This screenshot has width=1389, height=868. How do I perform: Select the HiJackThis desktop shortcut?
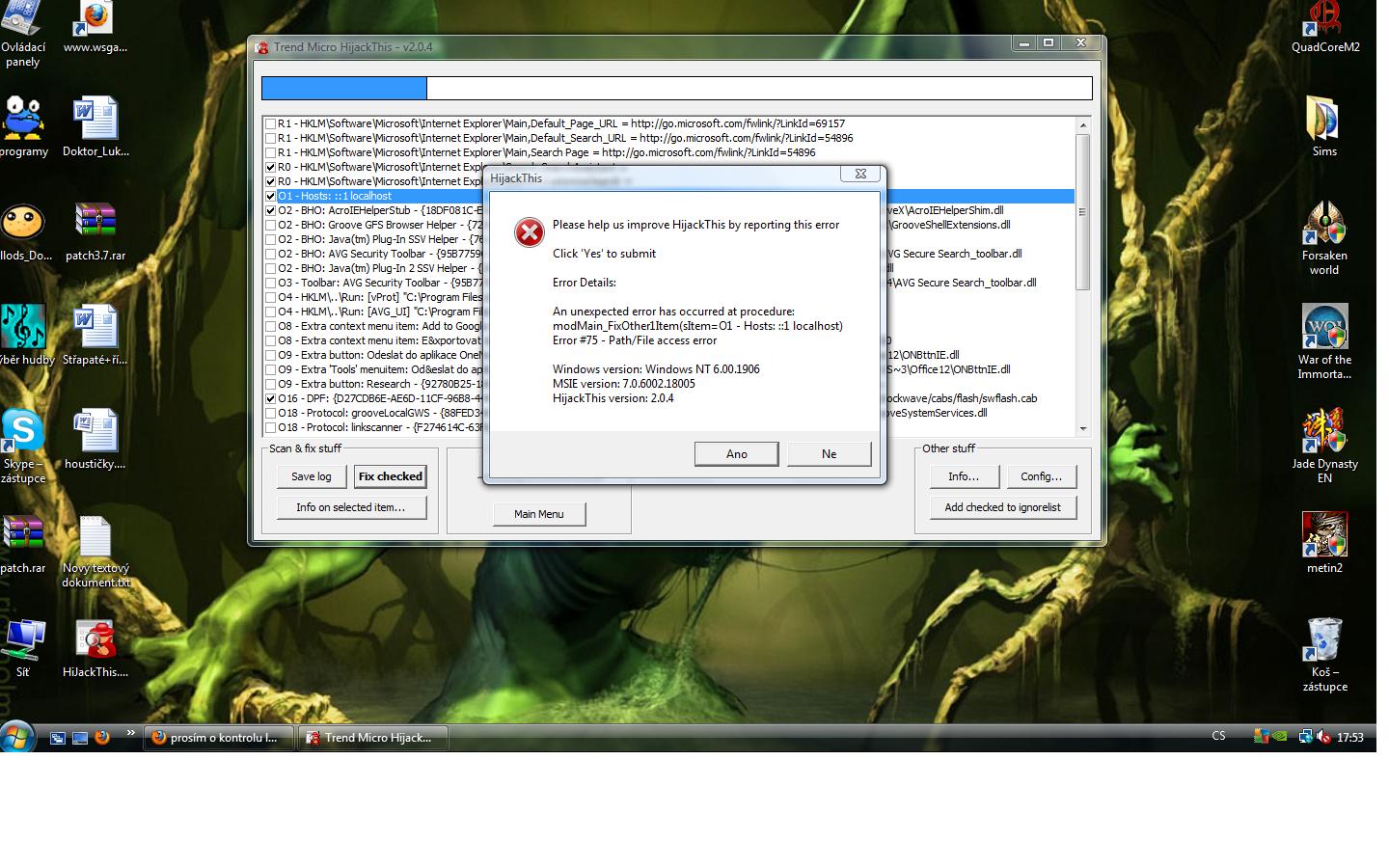(x=95, y=648)
